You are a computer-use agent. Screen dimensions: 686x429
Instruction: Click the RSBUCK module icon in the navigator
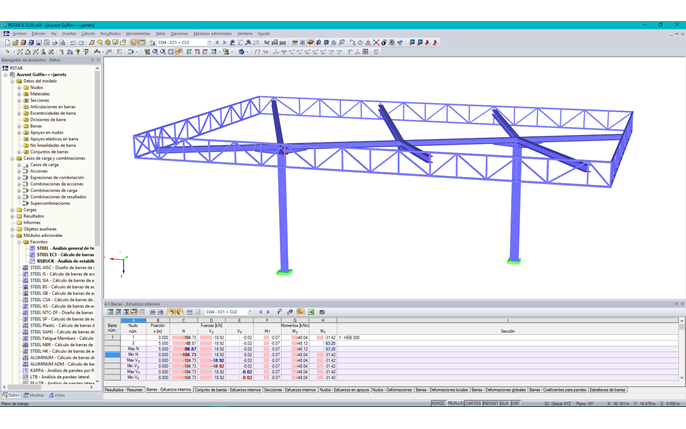(32, 261)
